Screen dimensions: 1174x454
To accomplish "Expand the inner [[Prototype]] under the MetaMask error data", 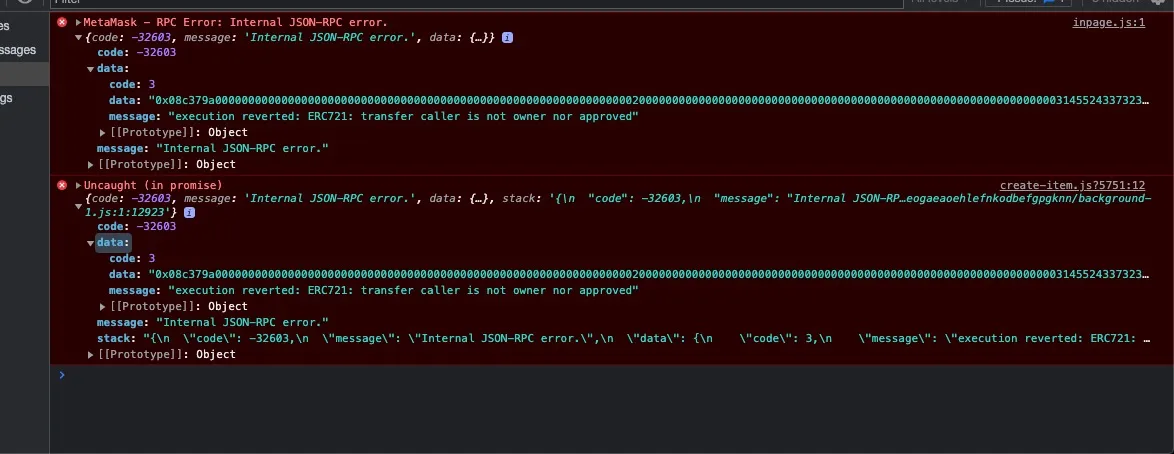I will point(103,133).
